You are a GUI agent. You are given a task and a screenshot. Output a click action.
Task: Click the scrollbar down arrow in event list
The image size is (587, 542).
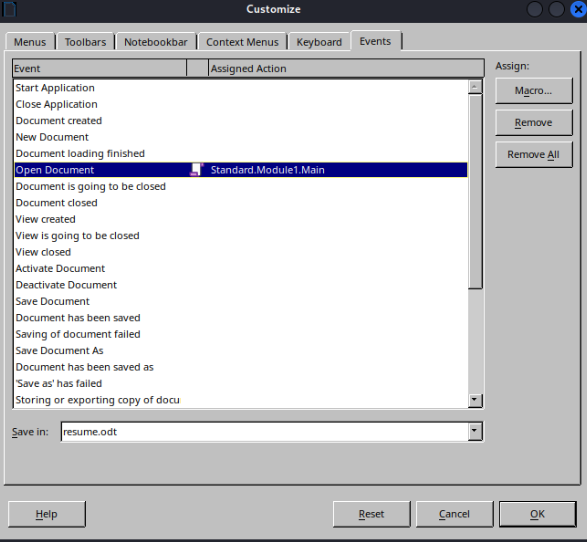[x=475, y=400]
